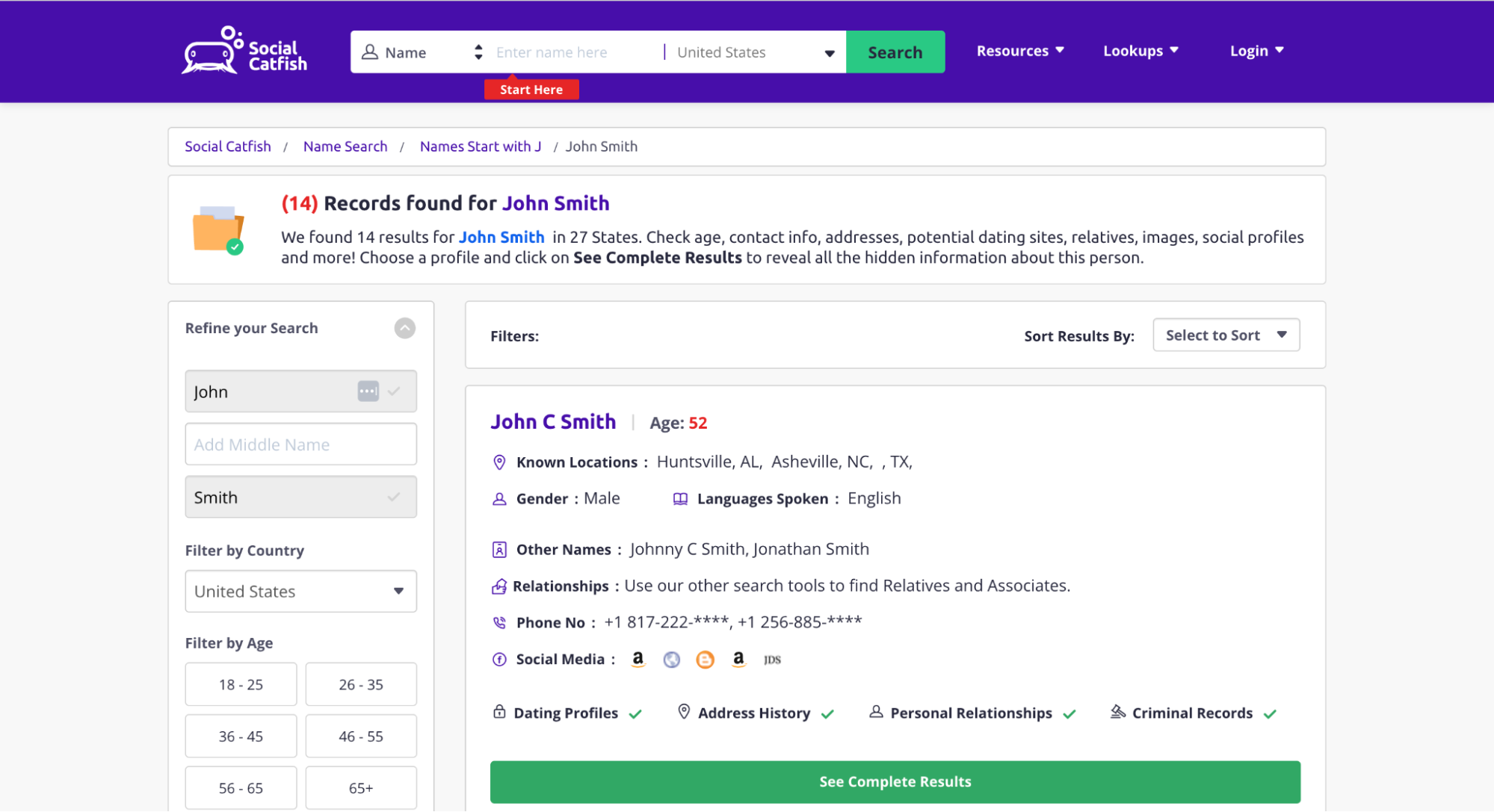Image resolution: width=1494 pixels, height=812 pixels.
Task: Open the first Amazon social media icon
Action: (x=638, y=659)
